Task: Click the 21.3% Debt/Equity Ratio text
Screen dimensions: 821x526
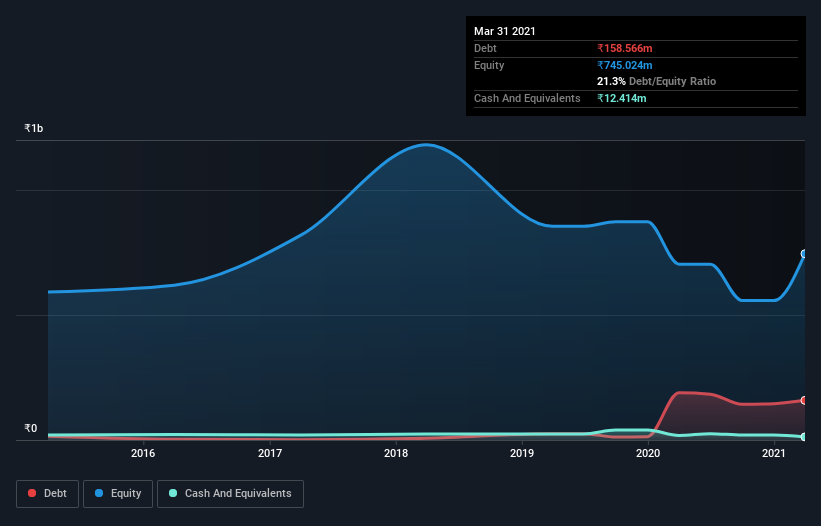Action: (657, 81)
